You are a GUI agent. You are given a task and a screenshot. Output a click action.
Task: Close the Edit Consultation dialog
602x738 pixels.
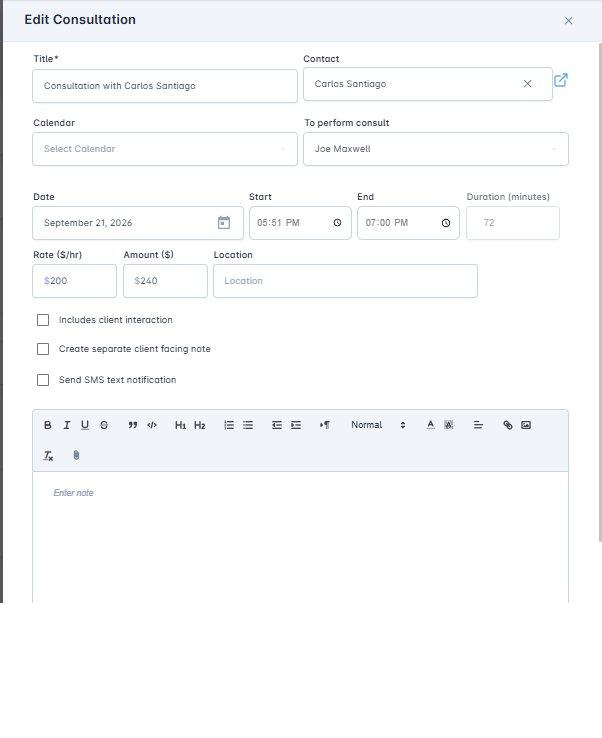[569, 21]
